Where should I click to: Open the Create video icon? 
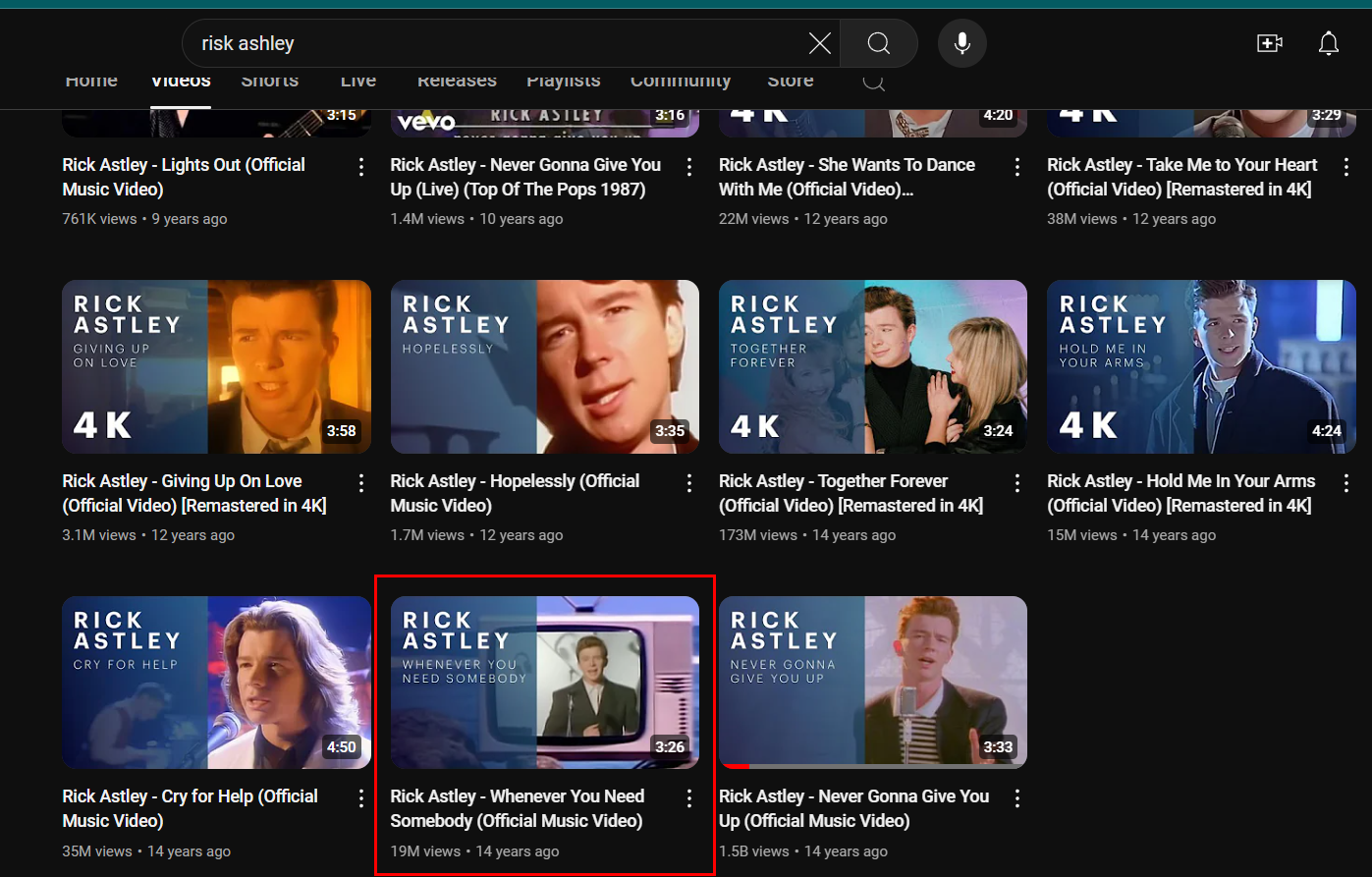click(x=1269, y=43)
